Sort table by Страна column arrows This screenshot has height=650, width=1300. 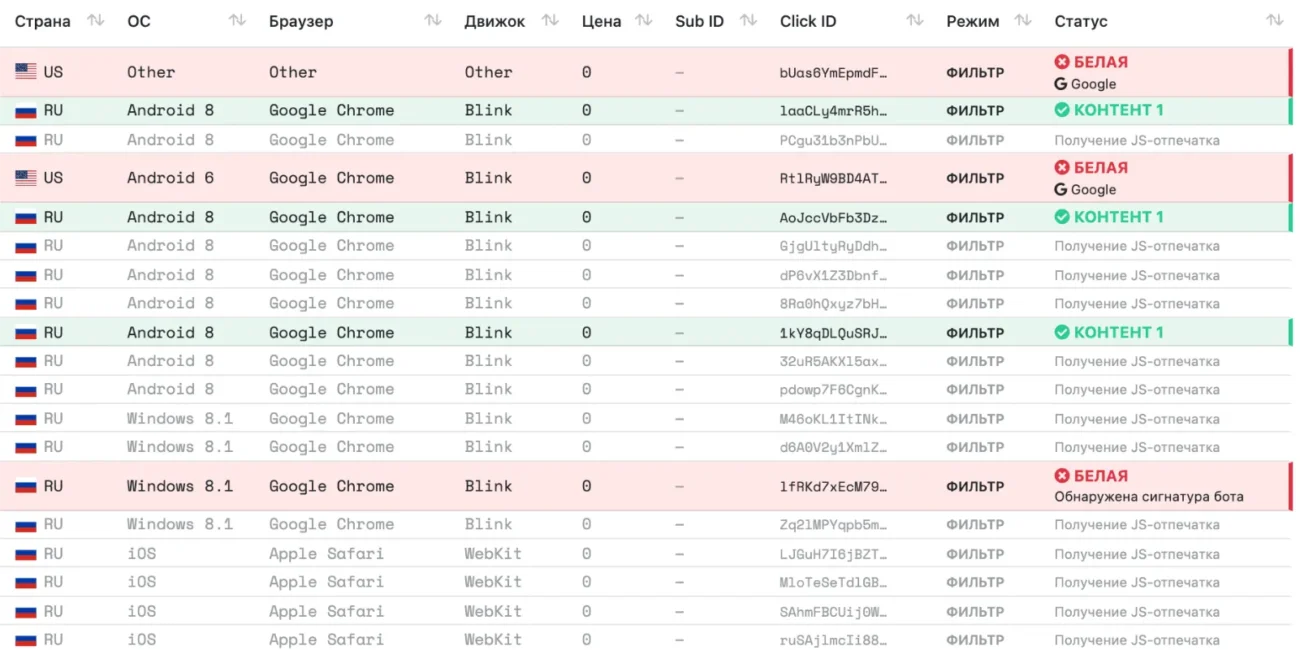pyautogui.click(x=96, y=20)
